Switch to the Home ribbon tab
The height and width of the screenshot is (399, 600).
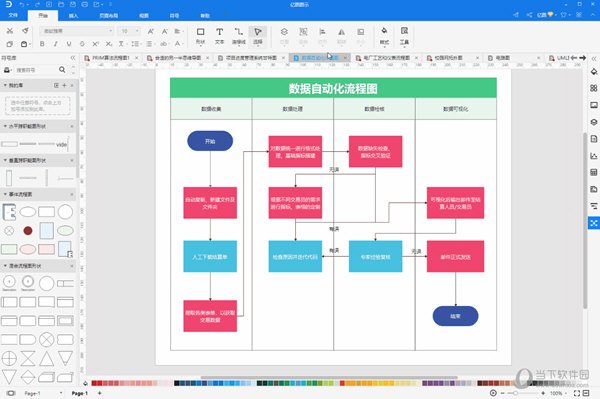point(43,15)
